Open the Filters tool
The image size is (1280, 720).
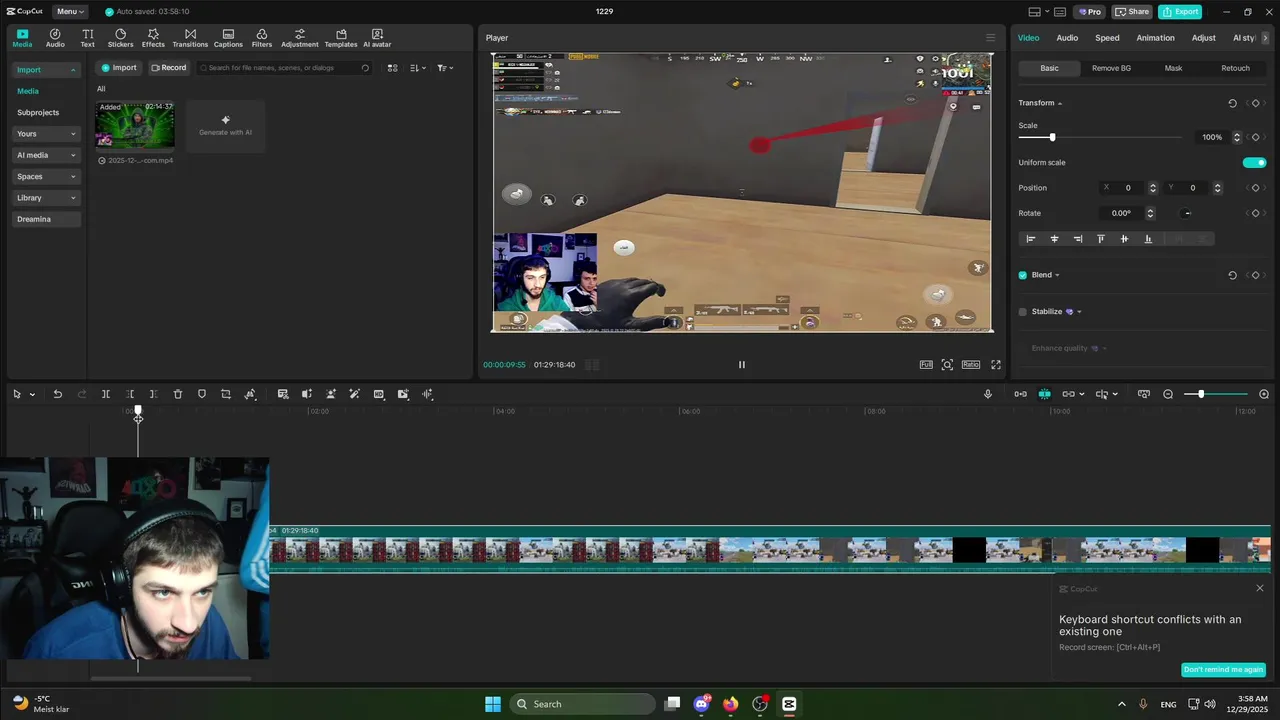pos(262,38)
